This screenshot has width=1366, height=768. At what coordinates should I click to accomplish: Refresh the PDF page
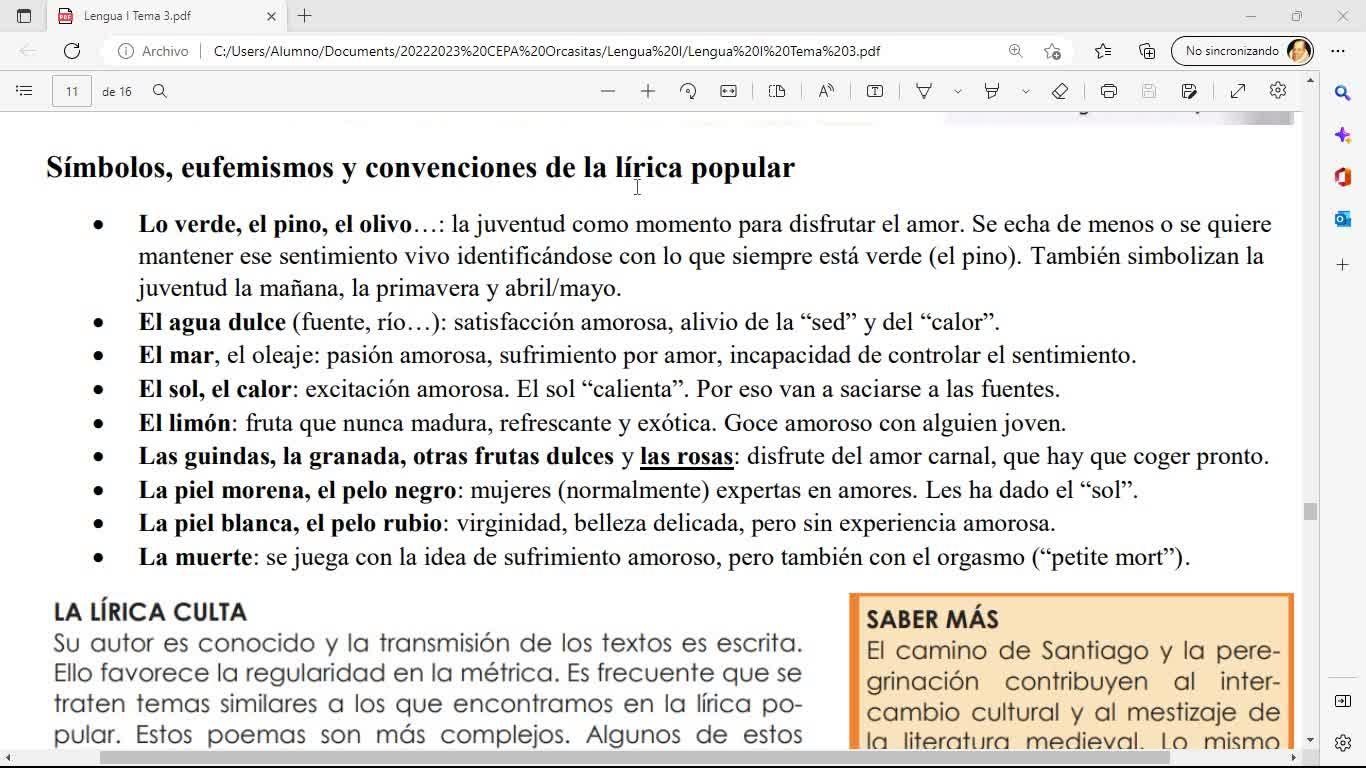point(72,51)
